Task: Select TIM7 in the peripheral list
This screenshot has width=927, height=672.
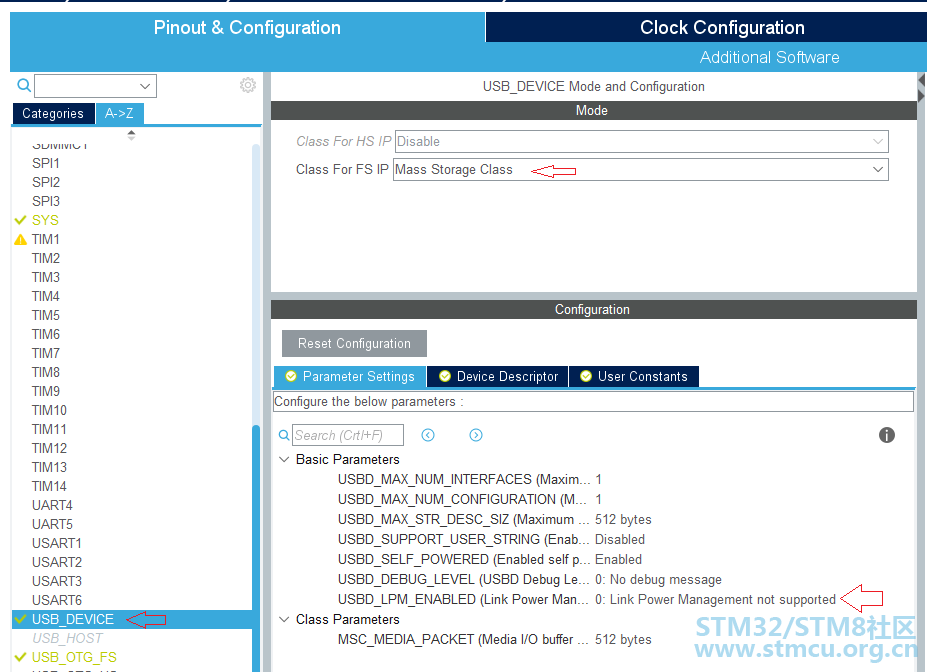Action: [x=46, y=353]
